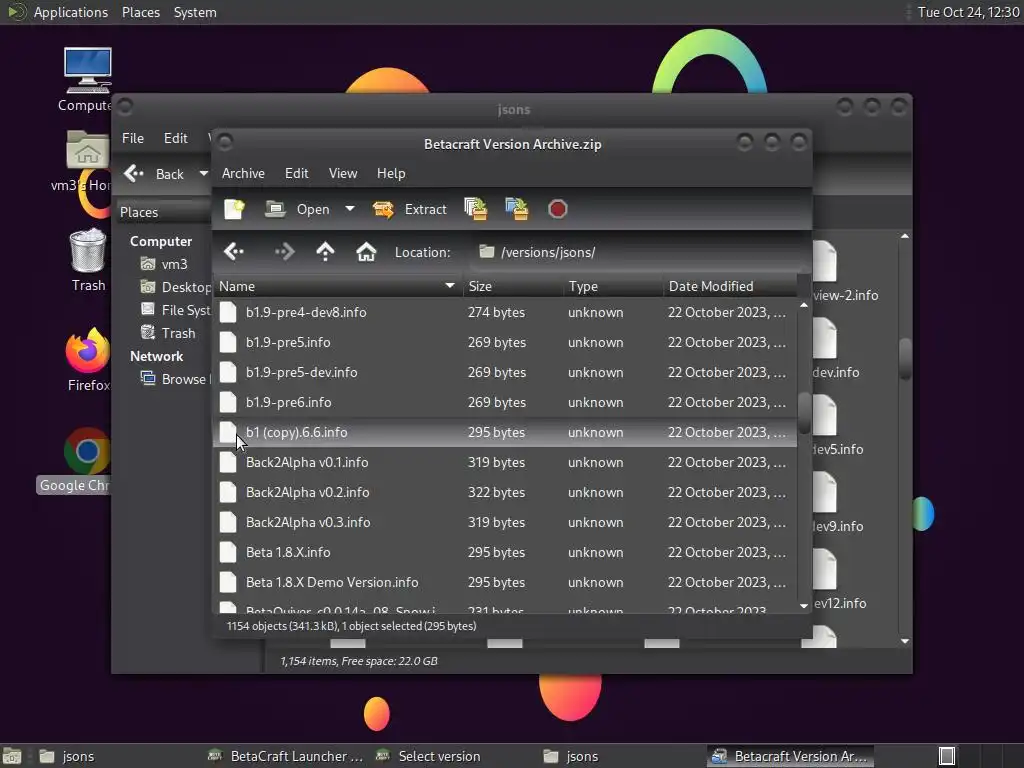Select file Back2Alpha v0.3.info
The height and width of the screenshot is (768, 1024).
click(505, 522)
